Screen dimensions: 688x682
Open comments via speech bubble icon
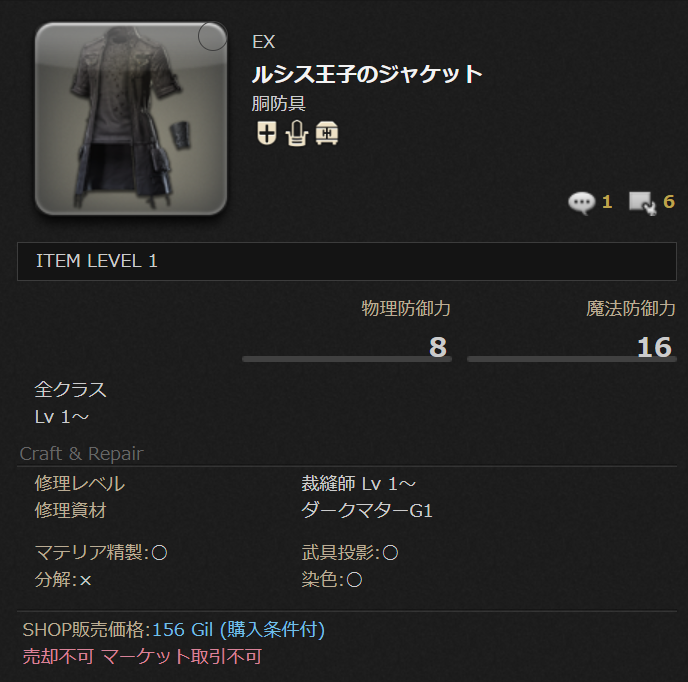tap(581, 203)
